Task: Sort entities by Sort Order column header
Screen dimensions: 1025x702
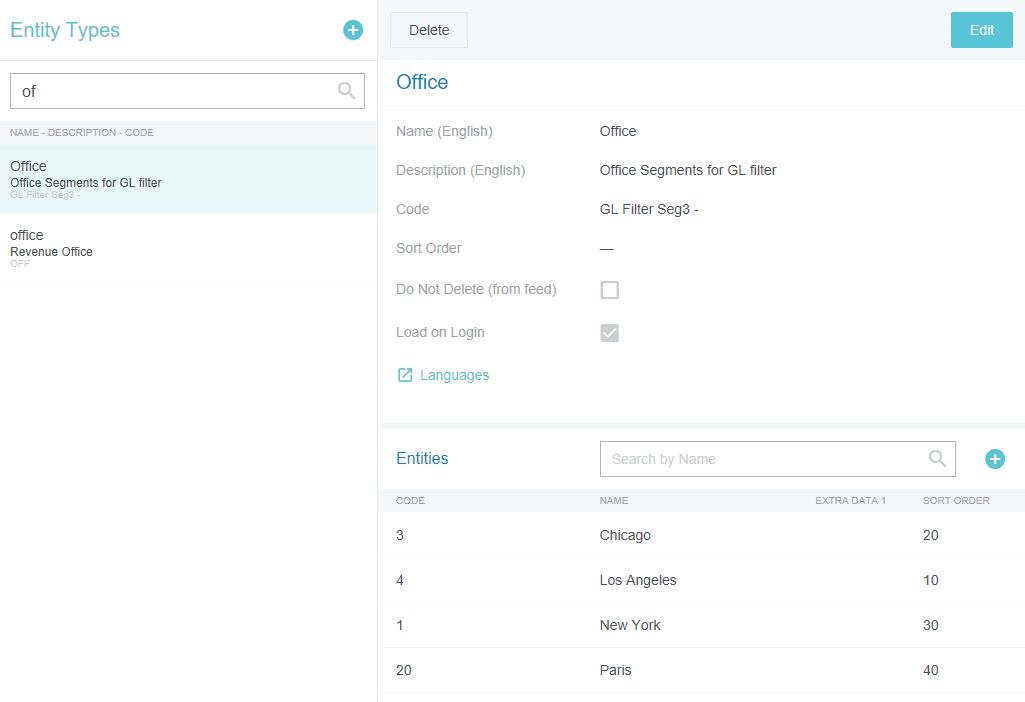Action: [x=955, y=500]
